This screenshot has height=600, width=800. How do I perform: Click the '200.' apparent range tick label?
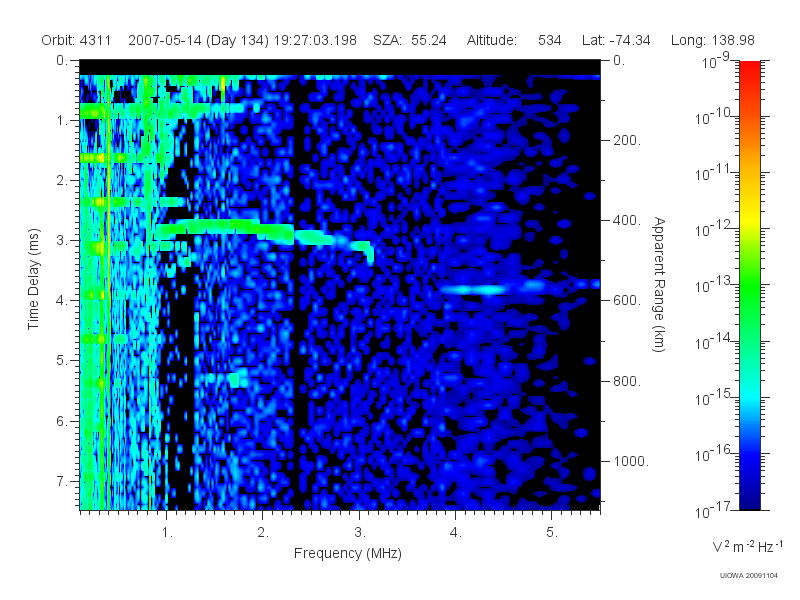tap(627, 140)
